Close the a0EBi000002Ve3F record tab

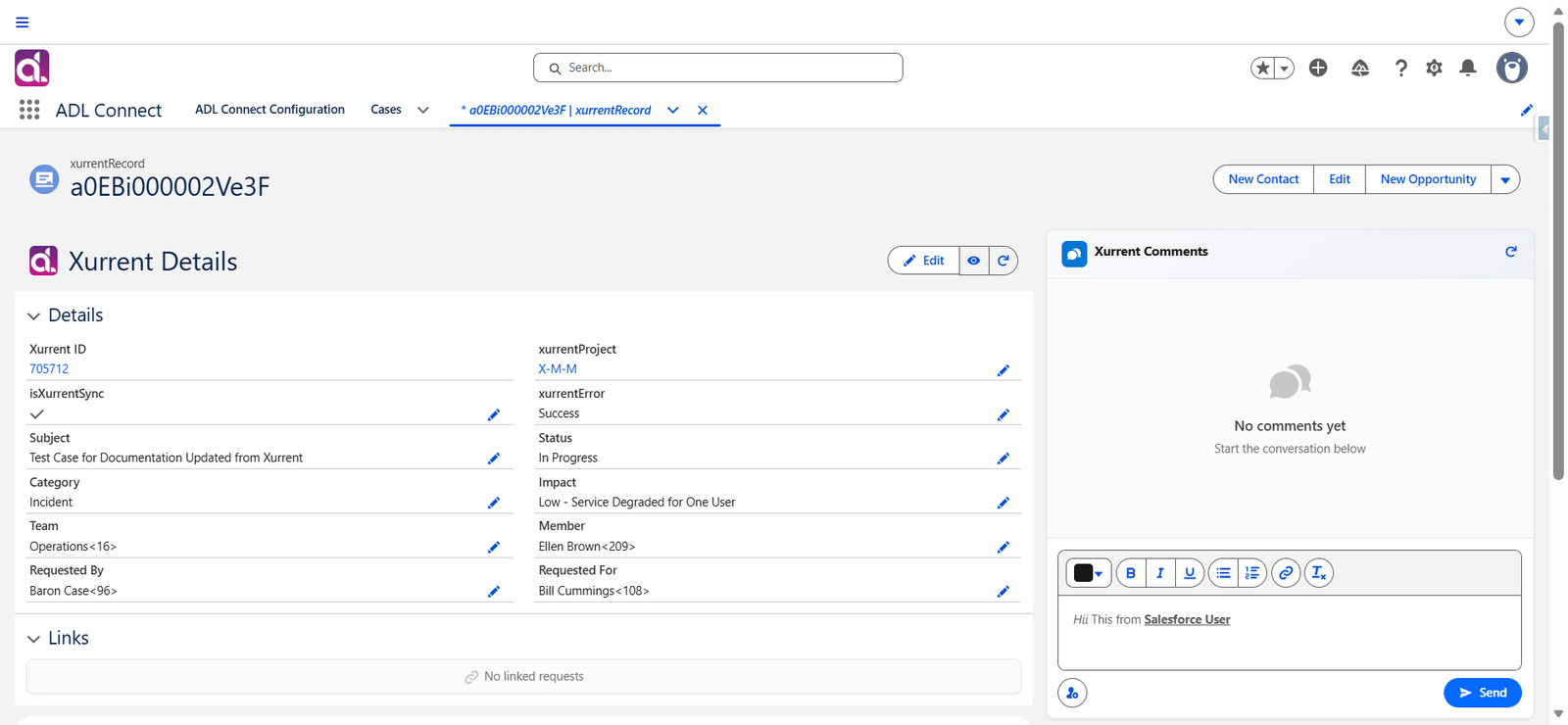pos(703,110)
